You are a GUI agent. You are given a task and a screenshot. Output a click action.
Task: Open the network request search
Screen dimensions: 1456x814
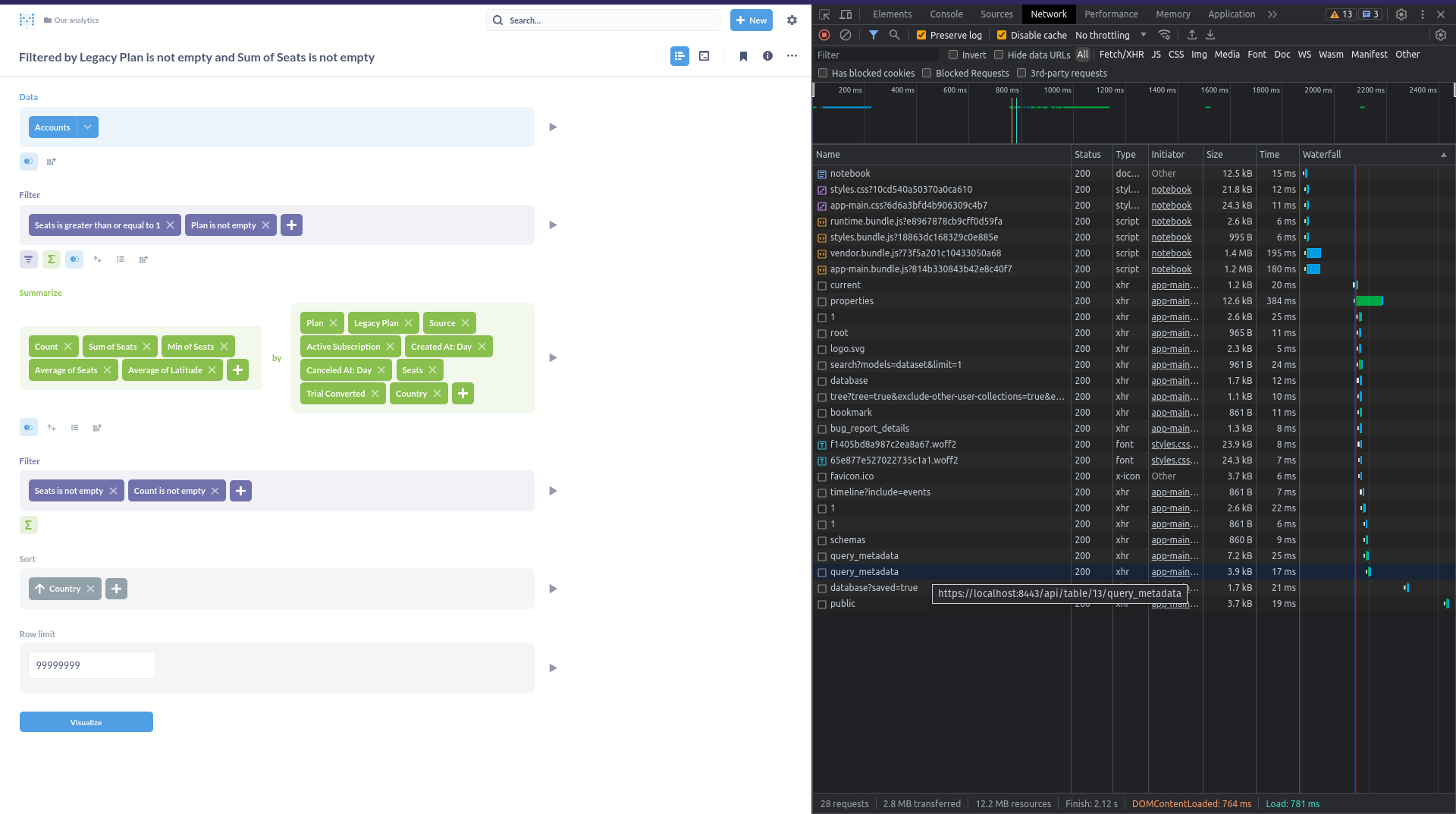click(x=895, y=35)
